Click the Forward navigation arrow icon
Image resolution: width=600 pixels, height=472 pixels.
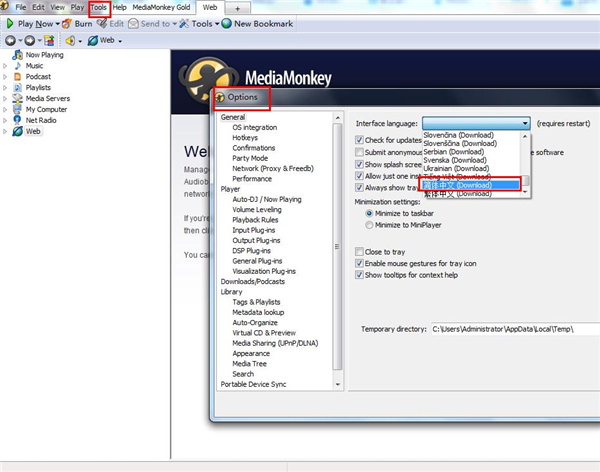click(29, 40)
